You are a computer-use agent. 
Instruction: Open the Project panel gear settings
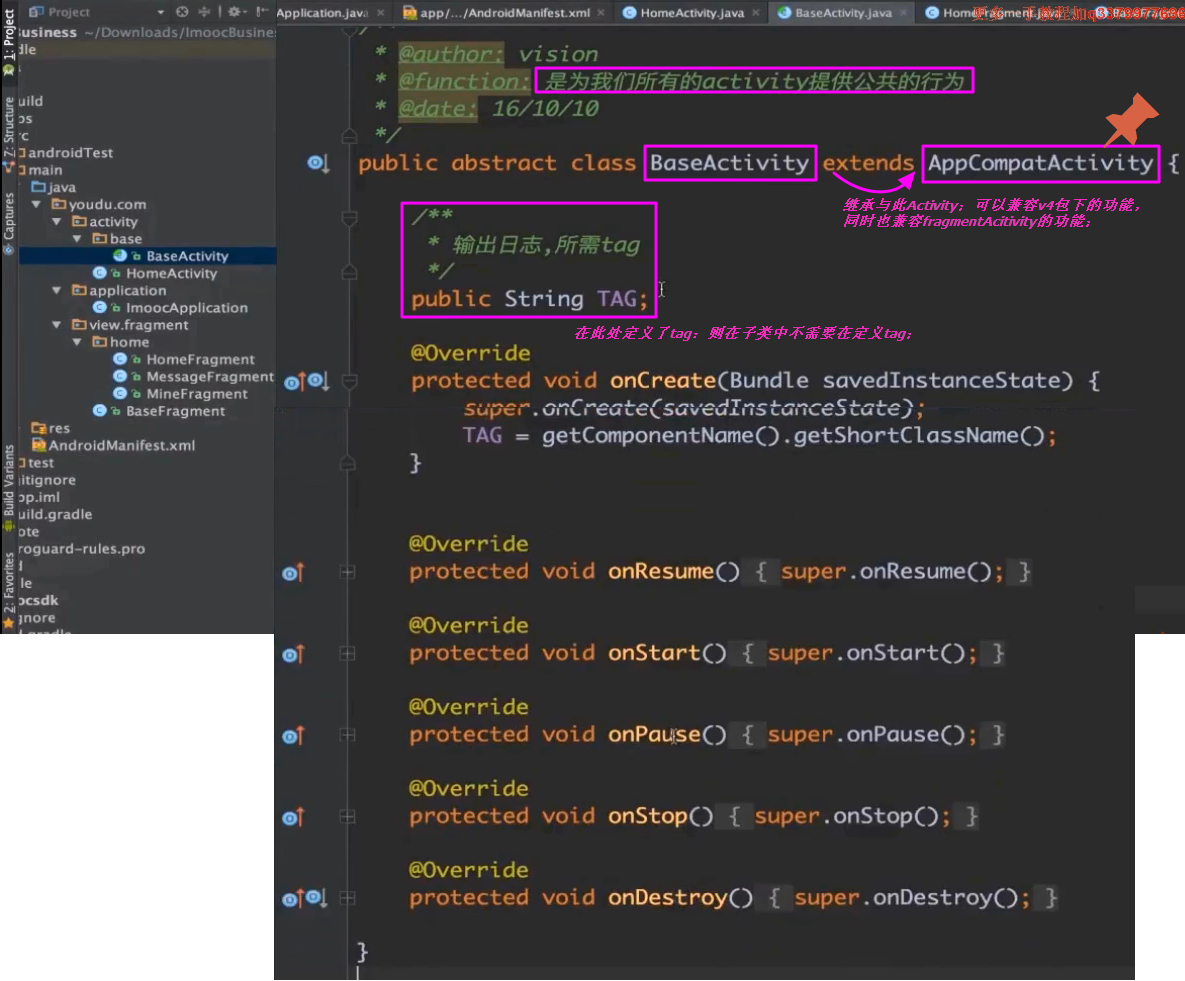click(x=236, y=12)
